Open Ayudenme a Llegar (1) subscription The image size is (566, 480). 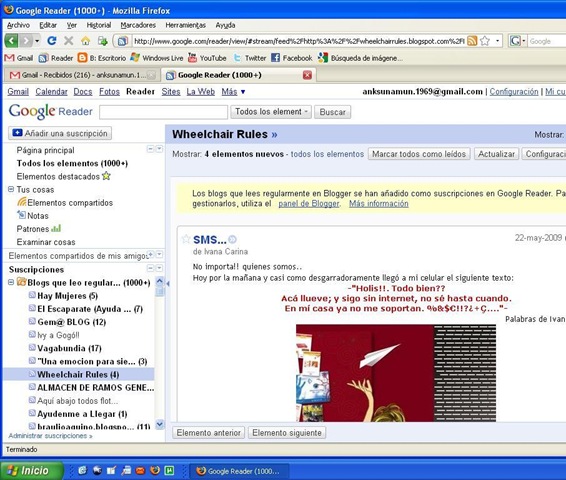coord(82,414)
